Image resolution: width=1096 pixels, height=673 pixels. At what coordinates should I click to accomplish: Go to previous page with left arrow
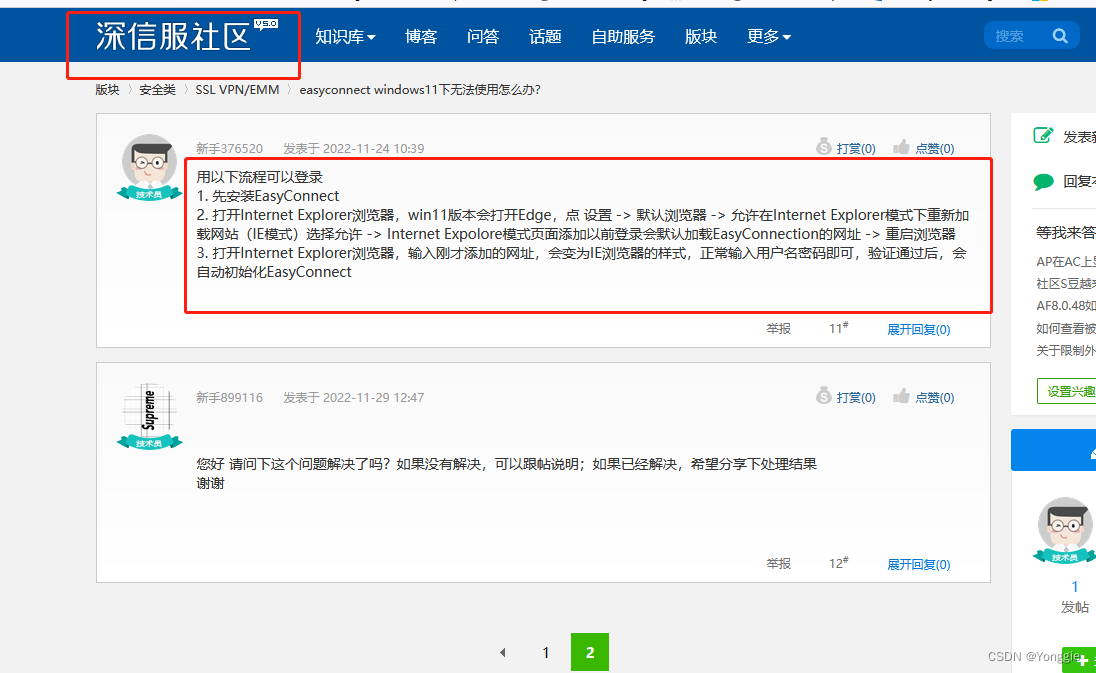[x=503, y=652]
